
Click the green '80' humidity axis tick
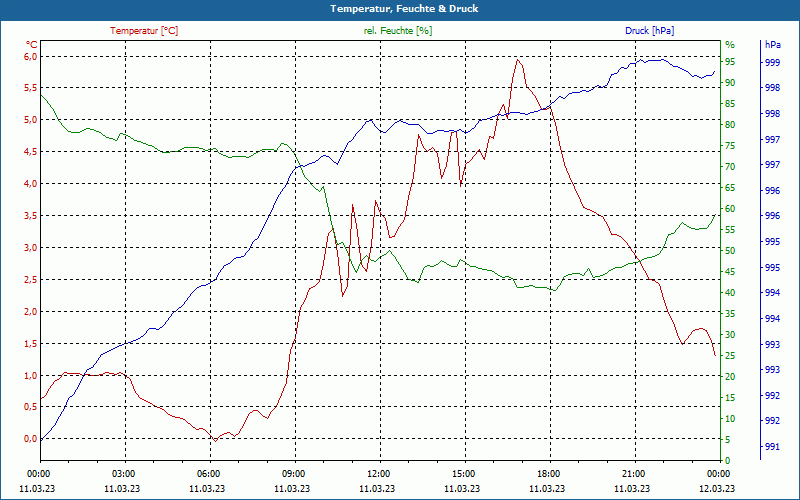click(x=730, y=124)
